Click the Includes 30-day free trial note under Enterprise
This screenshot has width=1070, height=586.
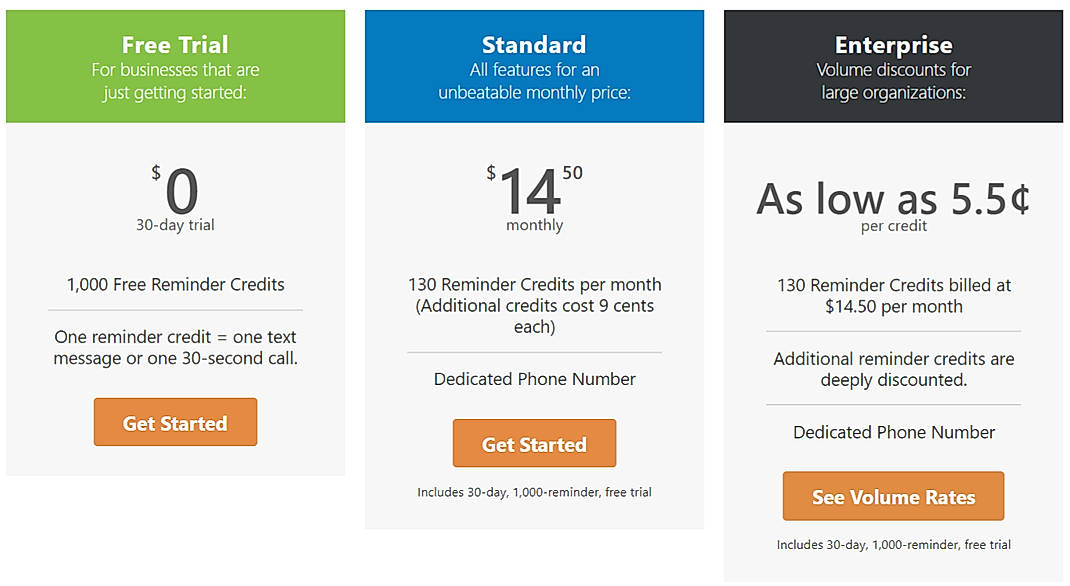coord(893,545)
